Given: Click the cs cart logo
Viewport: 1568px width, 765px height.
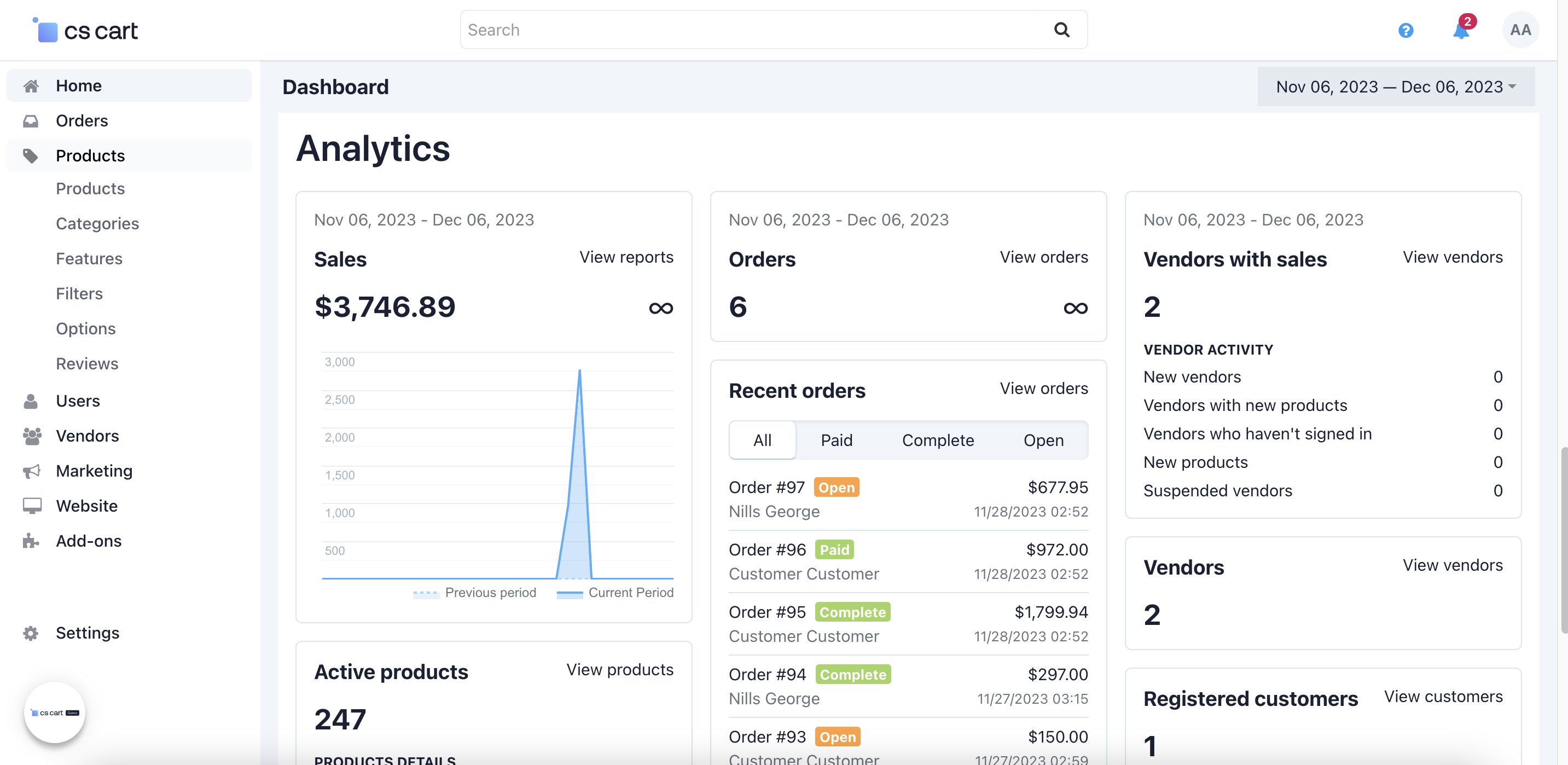Looking at the screenshot, I should (x=86, y=31).
